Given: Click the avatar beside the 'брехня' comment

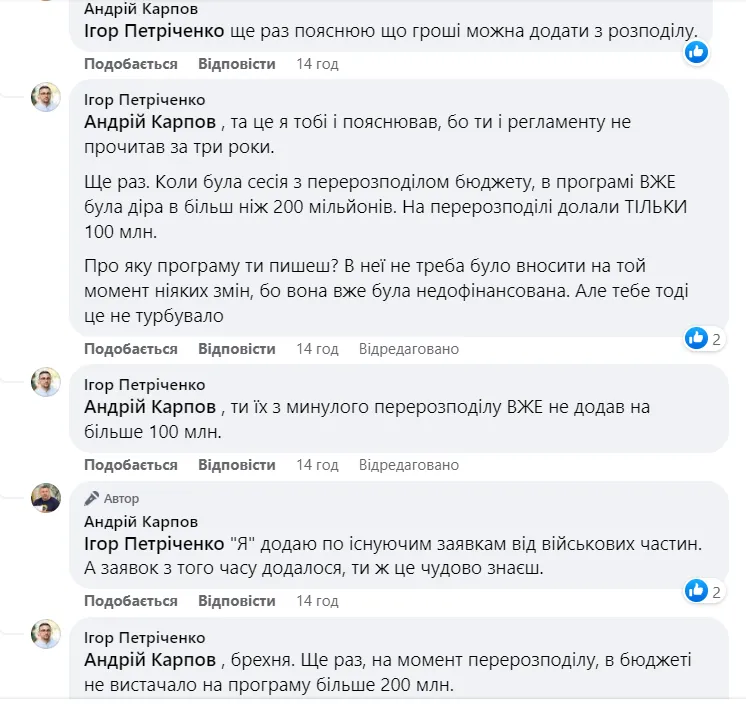Looking at the screenshot, I should click(x=46, y=635).
